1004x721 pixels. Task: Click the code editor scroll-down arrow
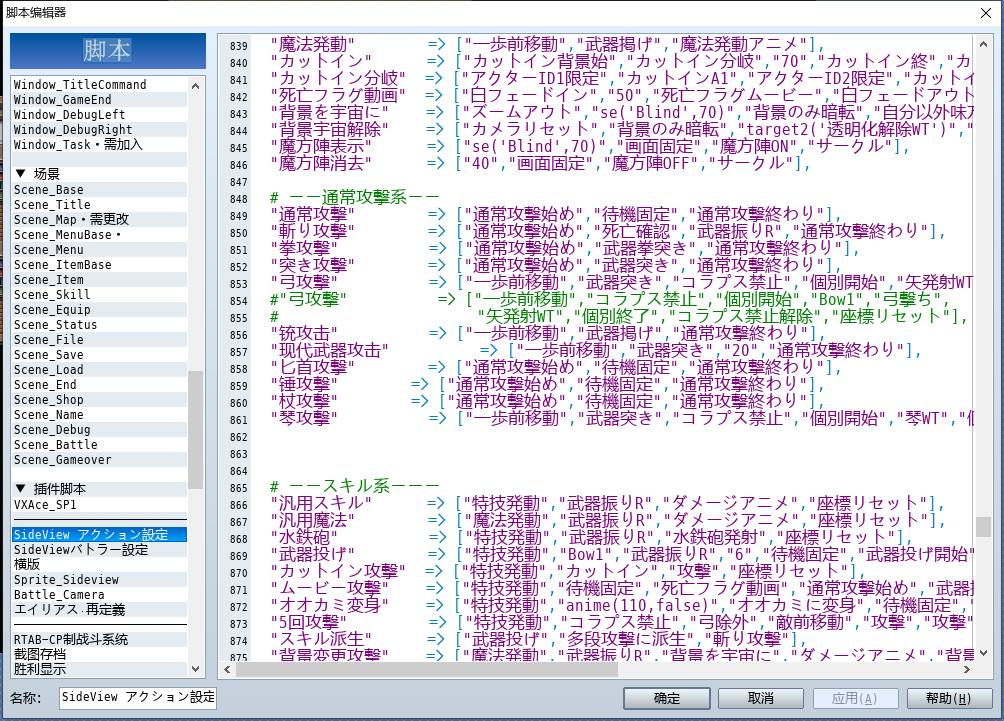click(984, 653)
